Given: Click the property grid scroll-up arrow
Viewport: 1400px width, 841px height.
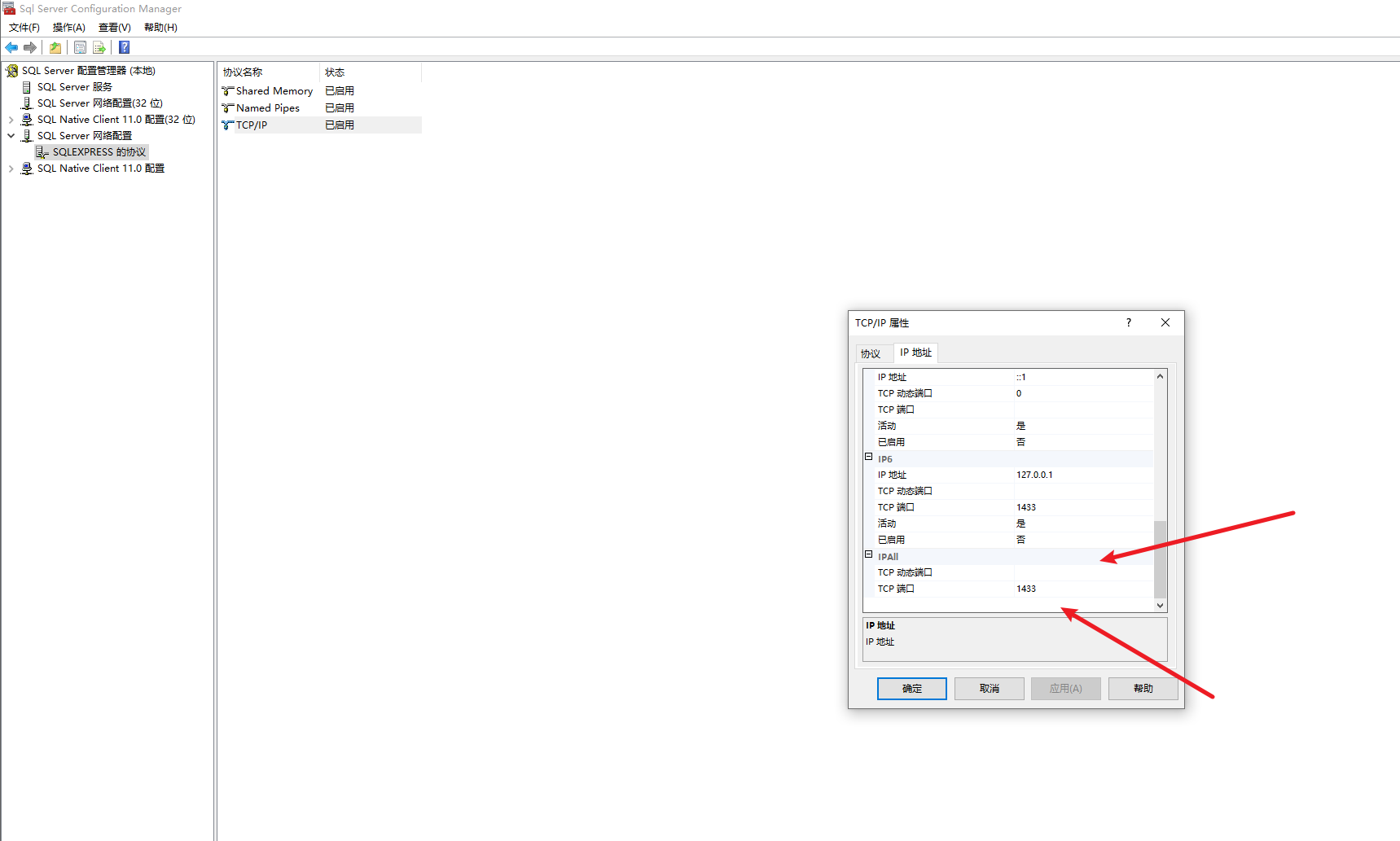Looking at the screenshot, I should (1161, 376).
